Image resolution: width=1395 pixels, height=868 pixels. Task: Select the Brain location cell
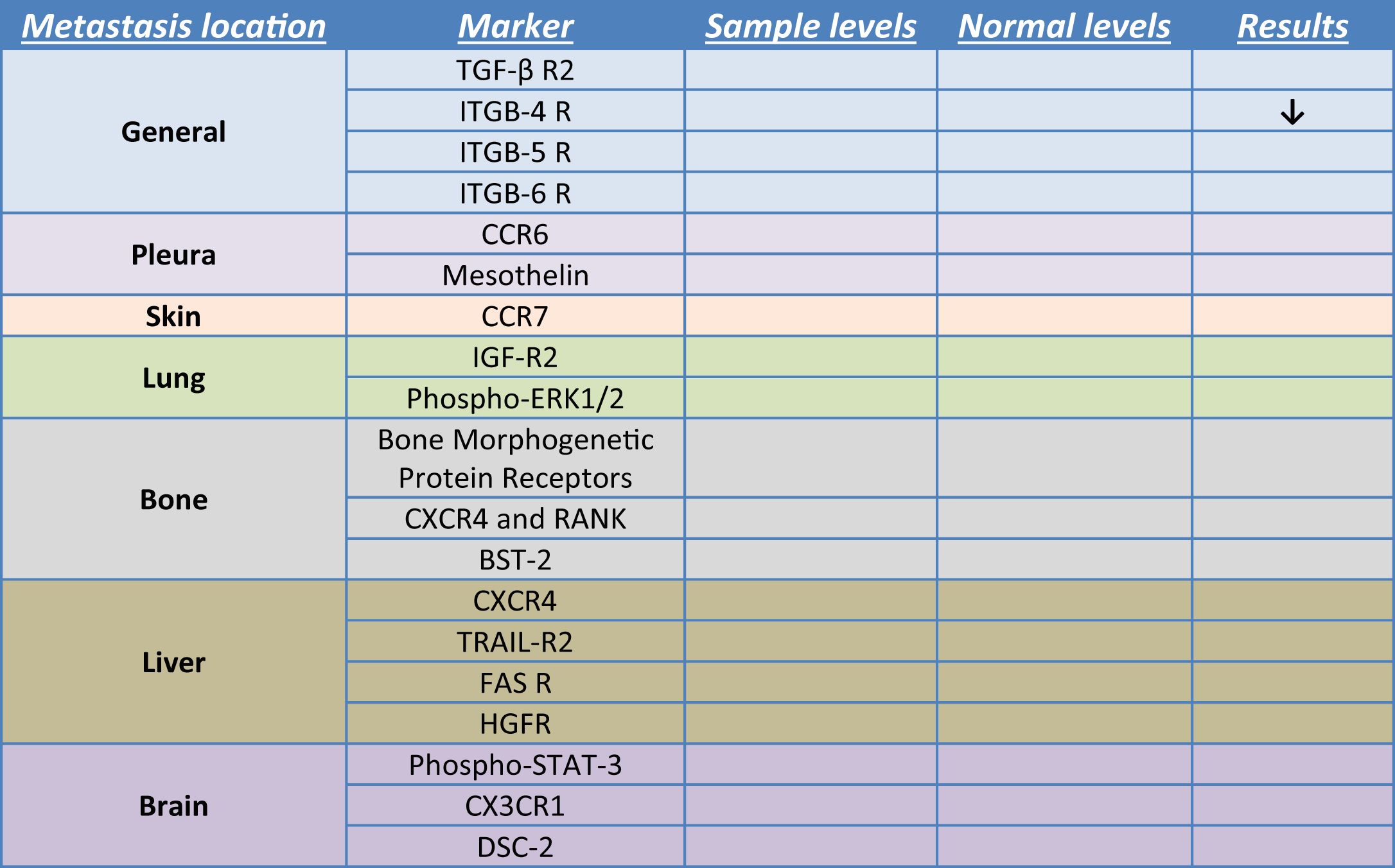(x=173, y=806)
